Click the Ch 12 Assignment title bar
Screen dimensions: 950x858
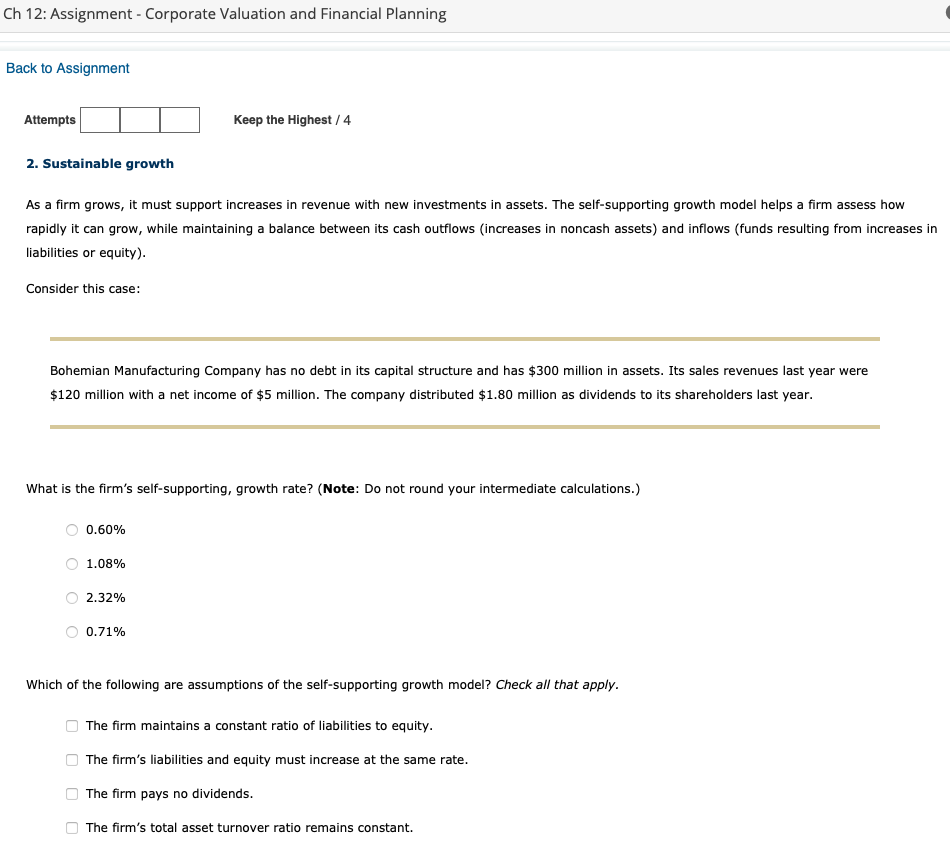pos(223,13)
